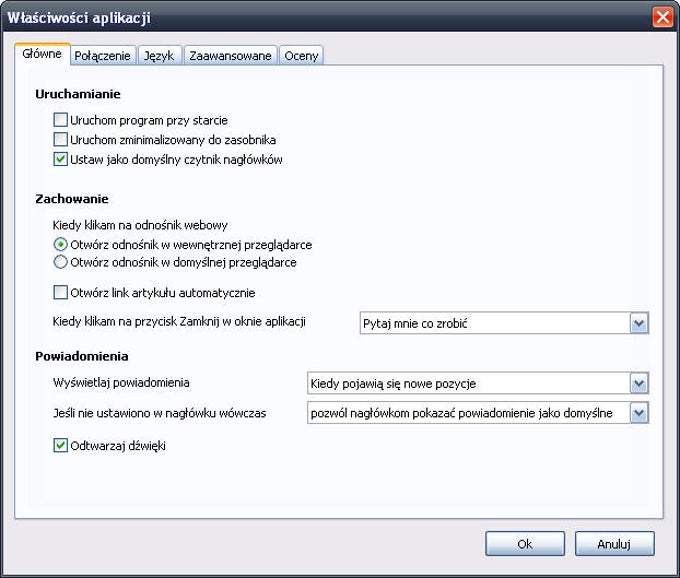Open the Oceny tab
This screenshot has height=578, width=680.
(x=301, y=56)
